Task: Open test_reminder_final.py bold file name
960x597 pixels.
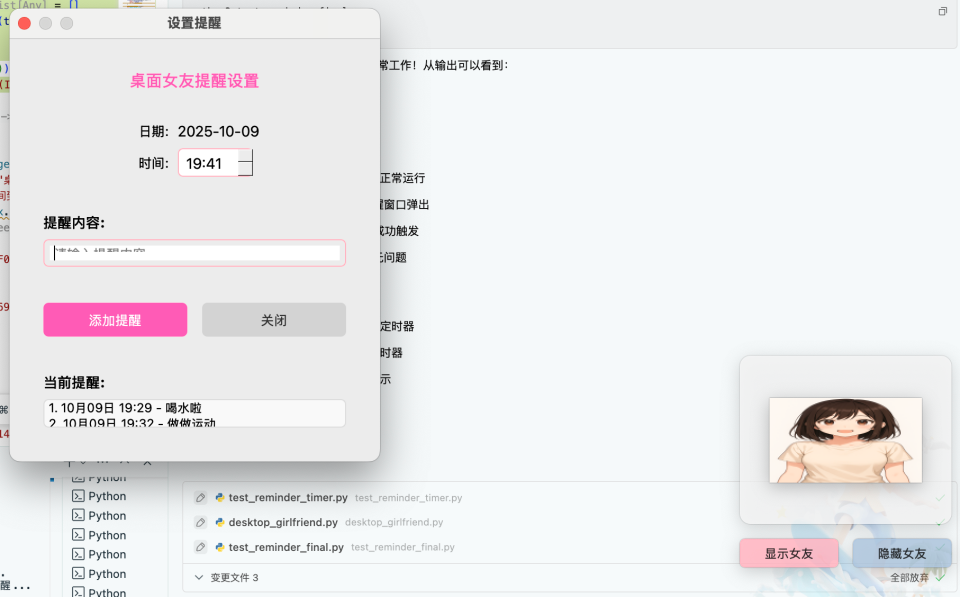Action: coord(287,547)
